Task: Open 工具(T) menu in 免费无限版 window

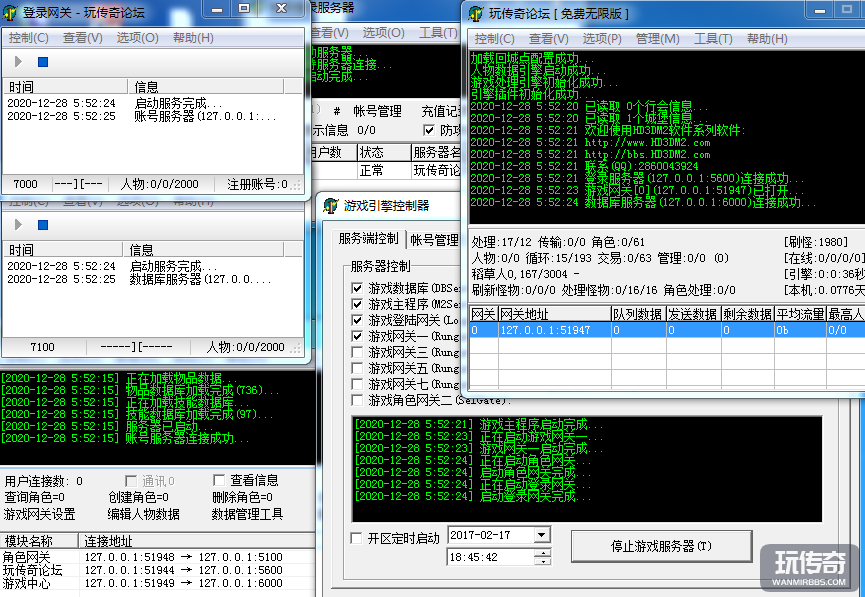Action: coord(713,39)
